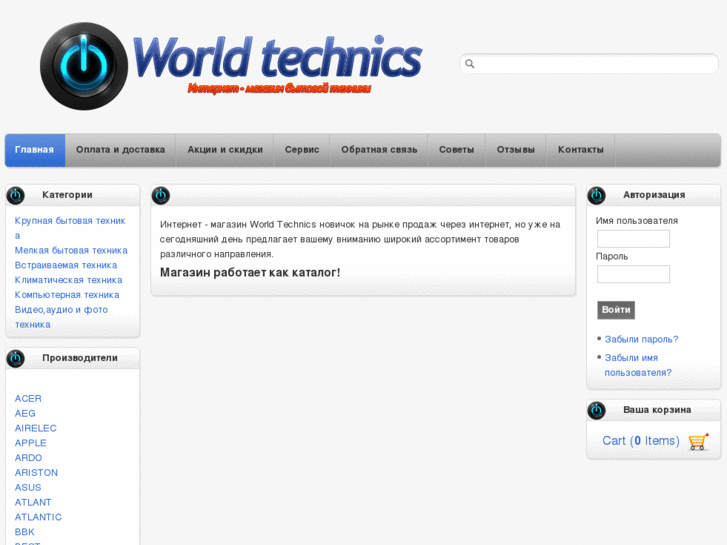The width and height of the screenshot is (727, 545).
Task: Go to Акции и скидки
Action: click(225, 150)
